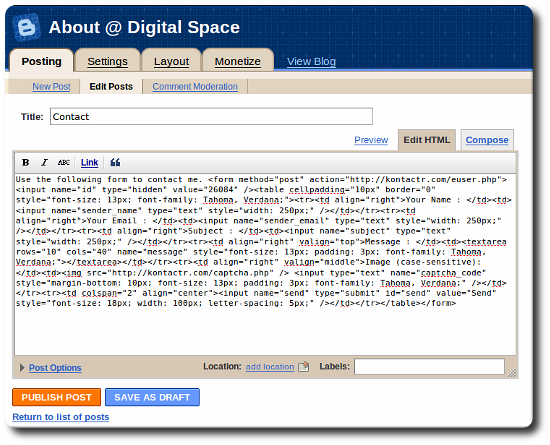
Task: Open the Layout tab
Action: [172, 61]
